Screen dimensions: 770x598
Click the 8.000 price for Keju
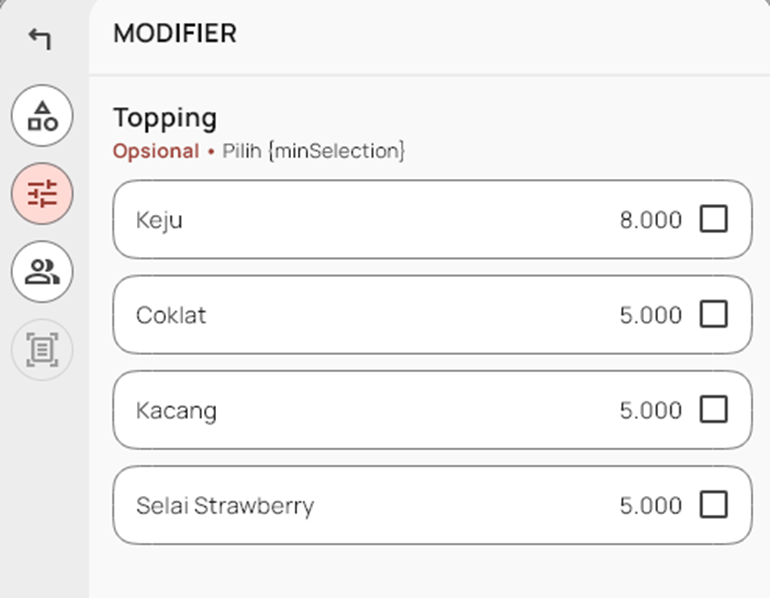coord(650,220)
